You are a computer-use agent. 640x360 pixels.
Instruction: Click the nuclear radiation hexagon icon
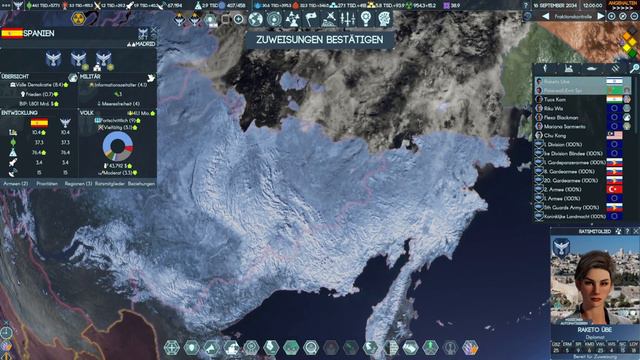78,18
